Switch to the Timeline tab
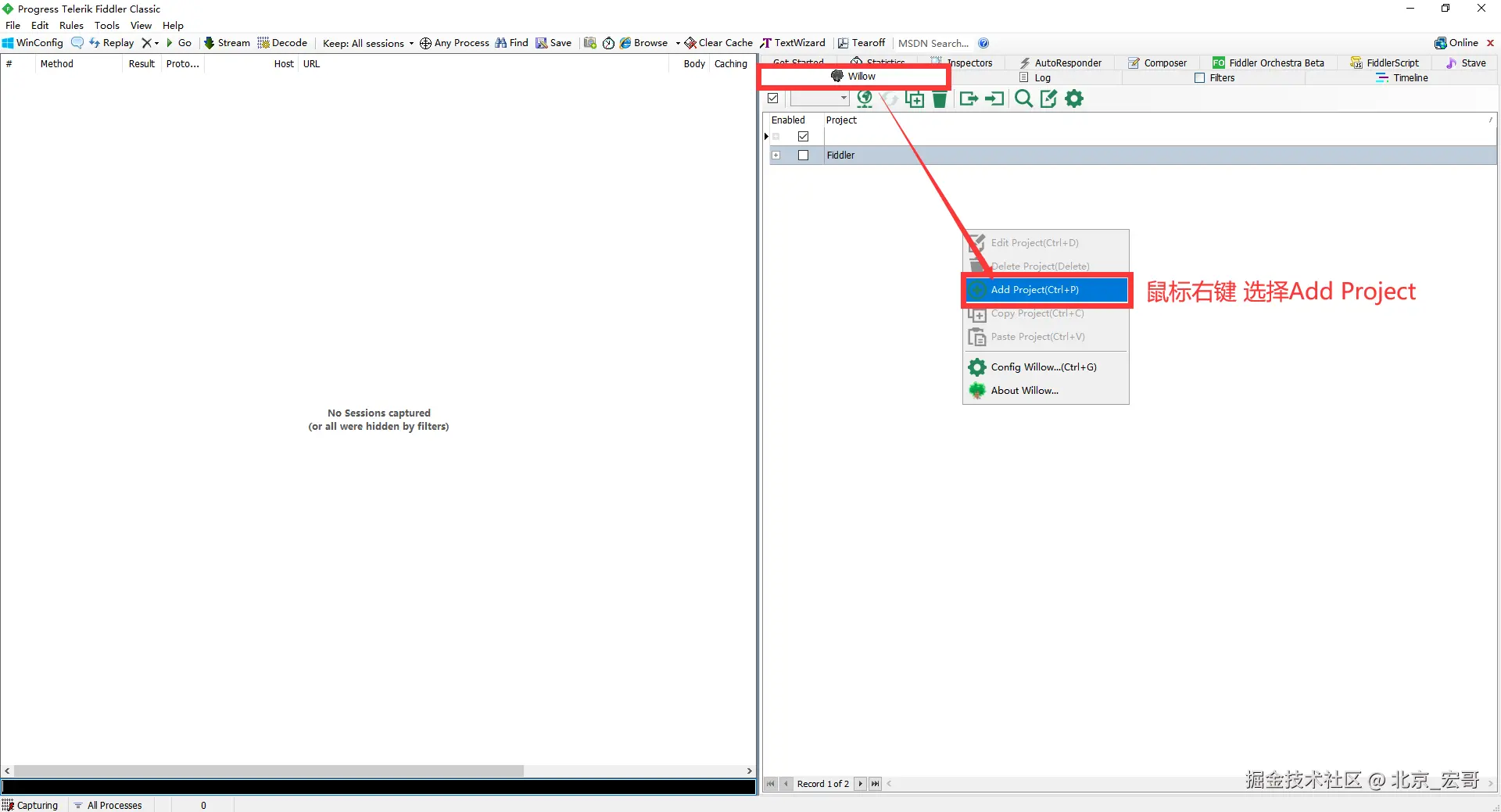Screen dimensions: 1501x812 1402,78
